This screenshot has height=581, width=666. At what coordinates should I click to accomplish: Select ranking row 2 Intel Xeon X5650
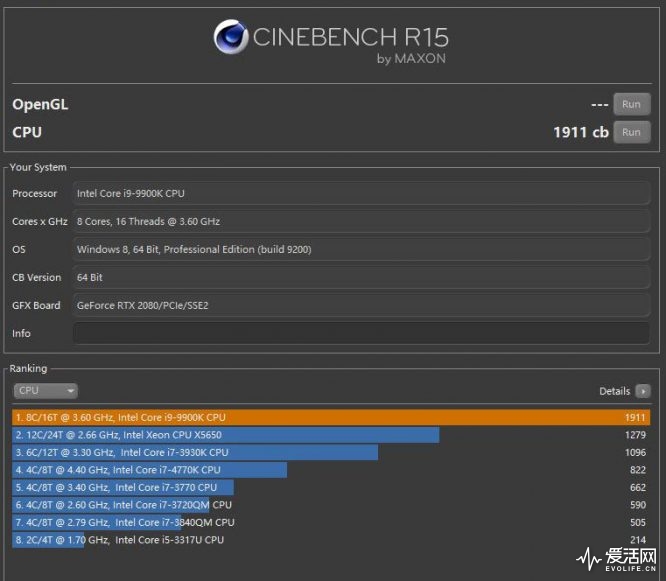(331, 435)
